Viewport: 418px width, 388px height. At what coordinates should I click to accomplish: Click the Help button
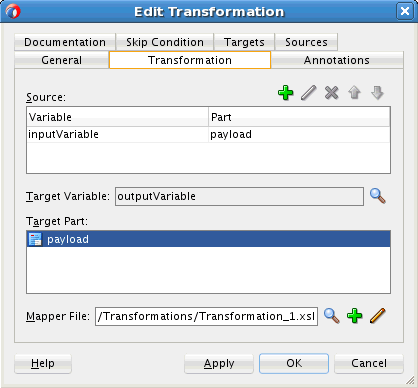coord(43,363)
